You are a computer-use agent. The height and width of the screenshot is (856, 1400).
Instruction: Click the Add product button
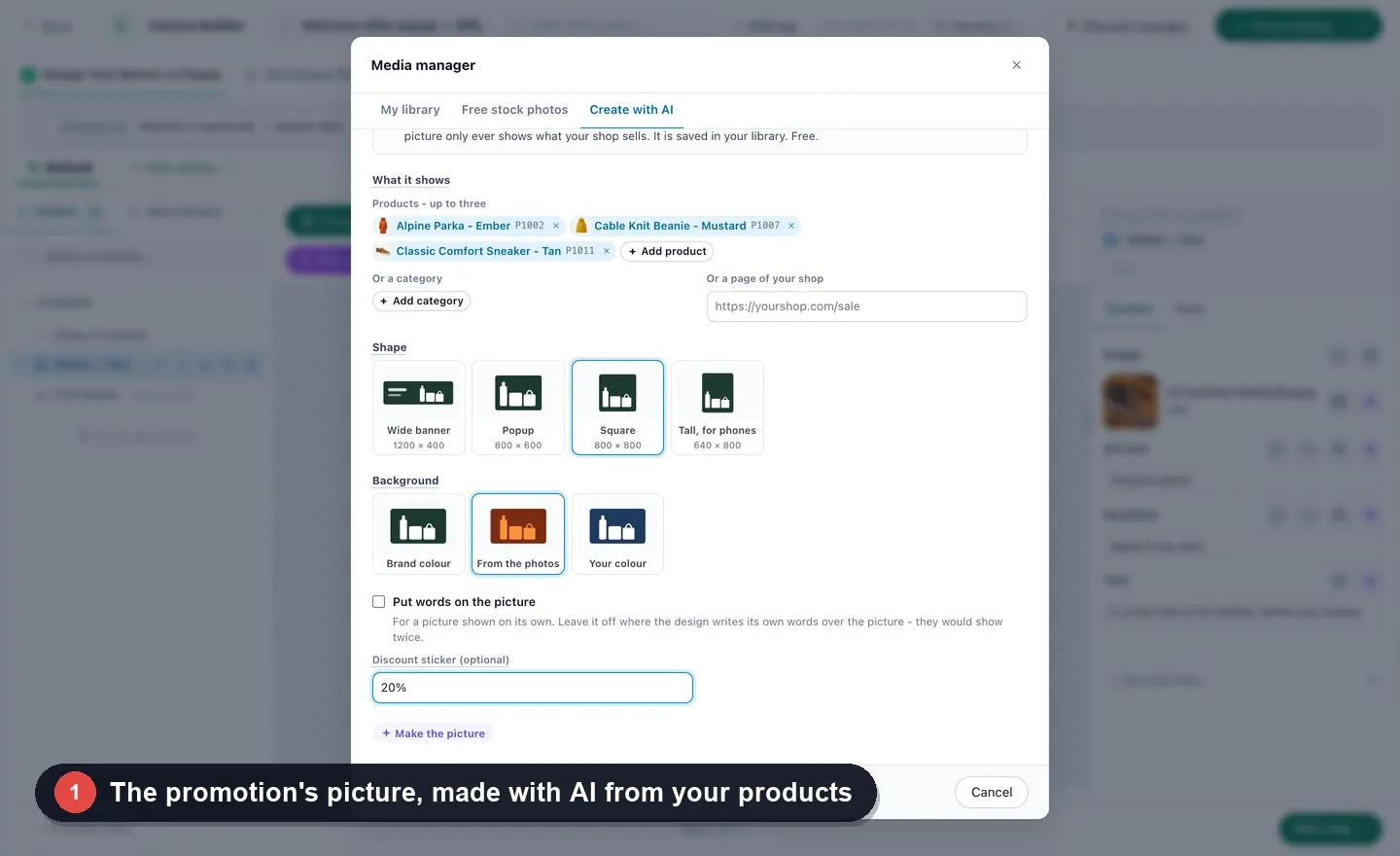coord(667,251)
